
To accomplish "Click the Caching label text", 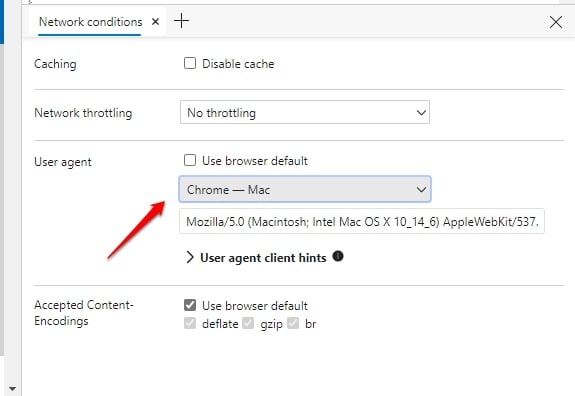I will 55,64.
